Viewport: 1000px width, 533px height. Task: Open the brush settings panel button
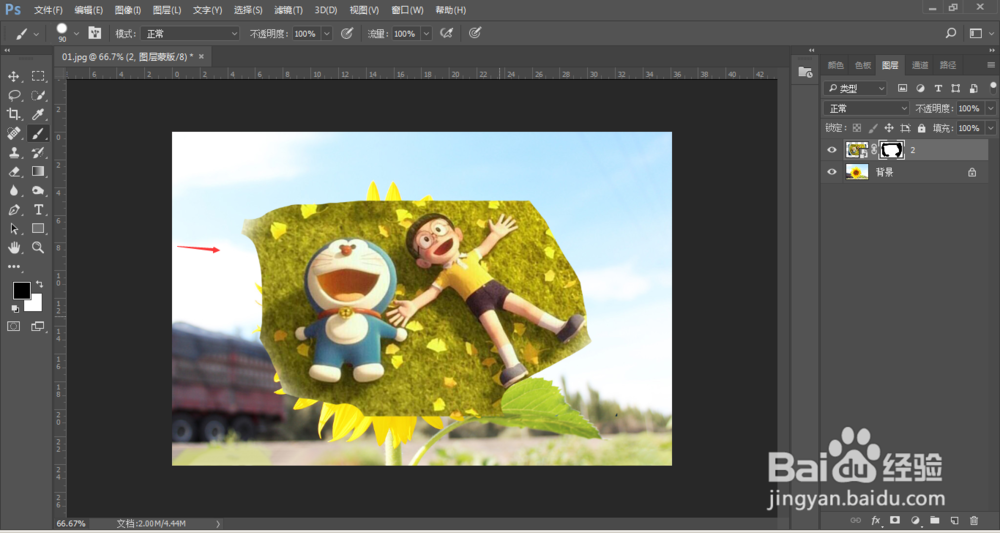point(94,33)
